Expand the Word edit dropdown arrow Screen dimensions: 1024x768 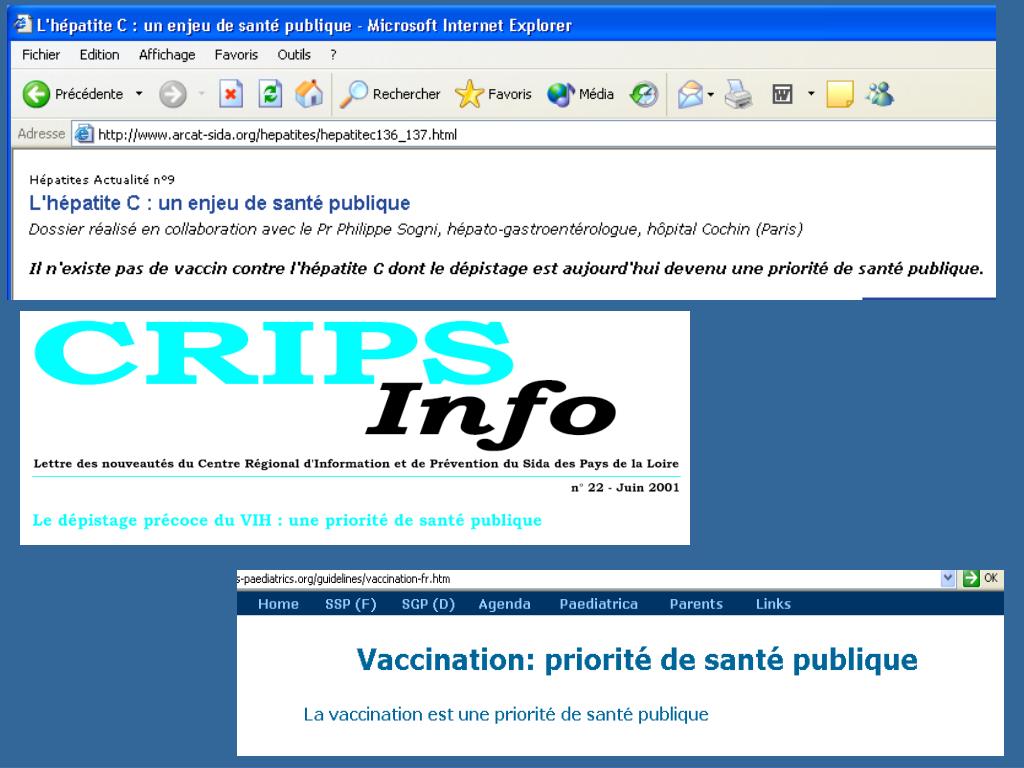pyautogui.click(x=811, y=94)
